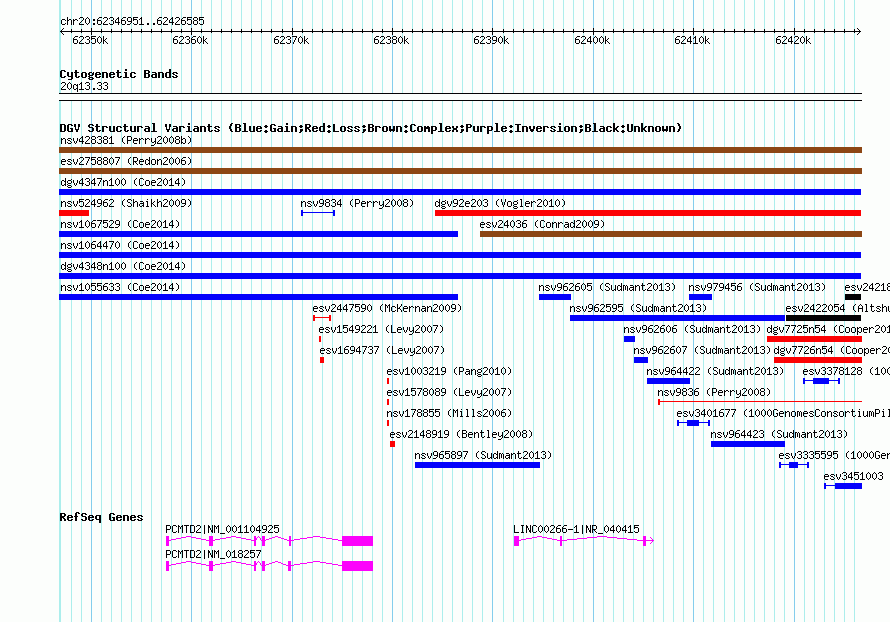Screen dimensions: 890x622
Task: Click the Cytogenetic Bands track title
Action: (x=119, y=74)
